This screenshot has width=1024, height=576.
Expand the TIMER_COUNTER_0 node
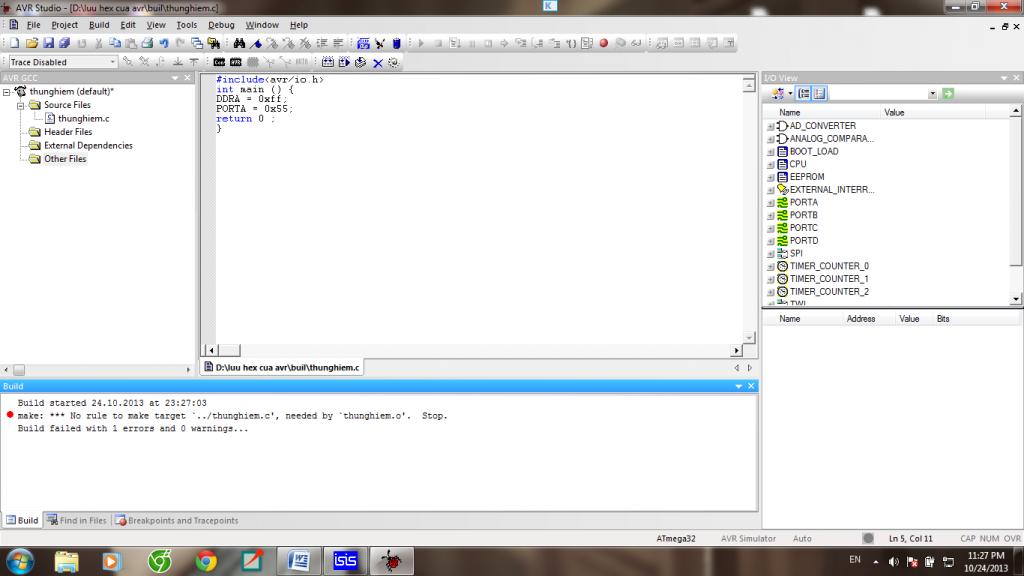[770, 266]
